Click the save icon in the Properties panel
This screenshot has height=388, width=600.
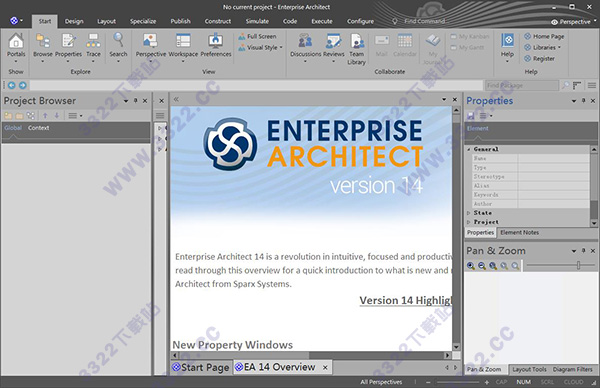click(x=471, y=116)
